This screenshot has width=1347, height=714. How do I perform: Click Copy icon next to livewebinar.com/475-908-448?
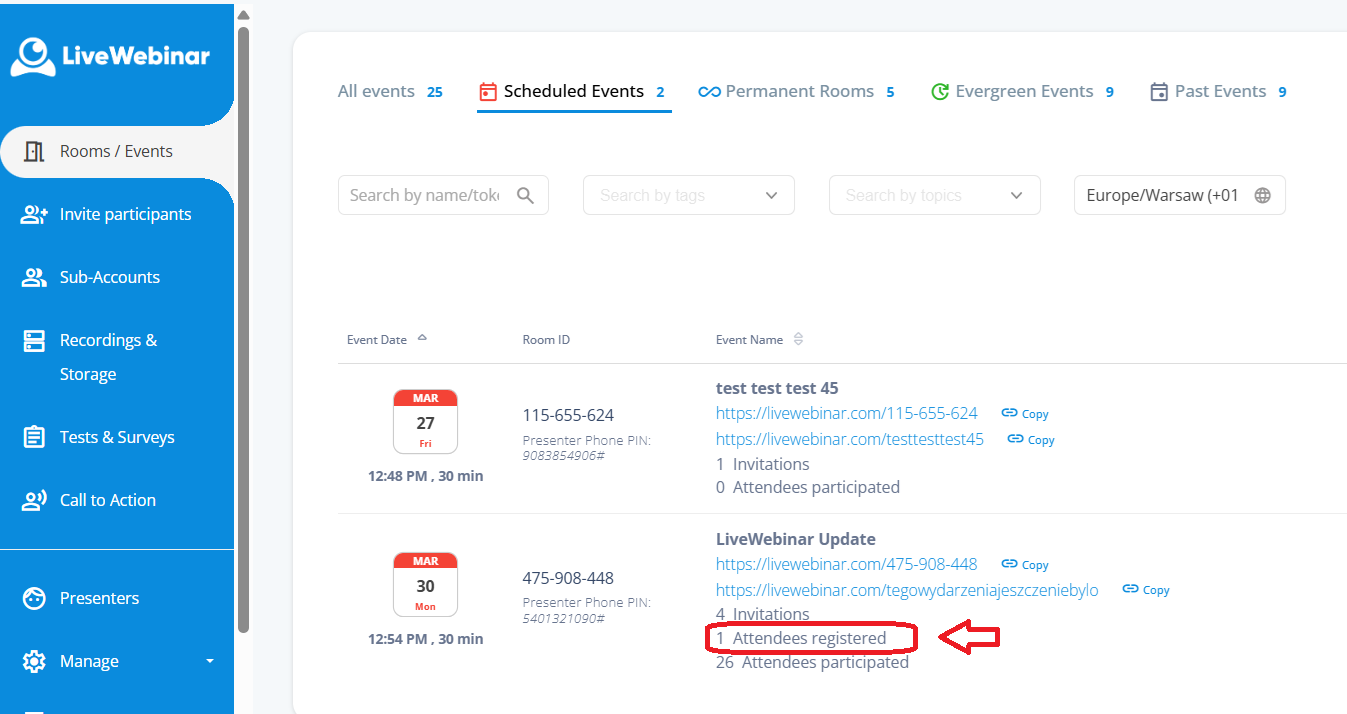tap(1010, 564)
